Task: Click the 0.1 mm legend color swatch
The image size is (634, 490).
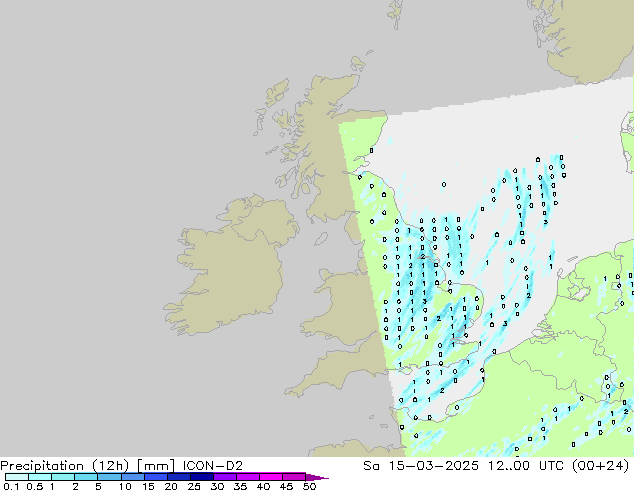Action: tap(16, 477)
